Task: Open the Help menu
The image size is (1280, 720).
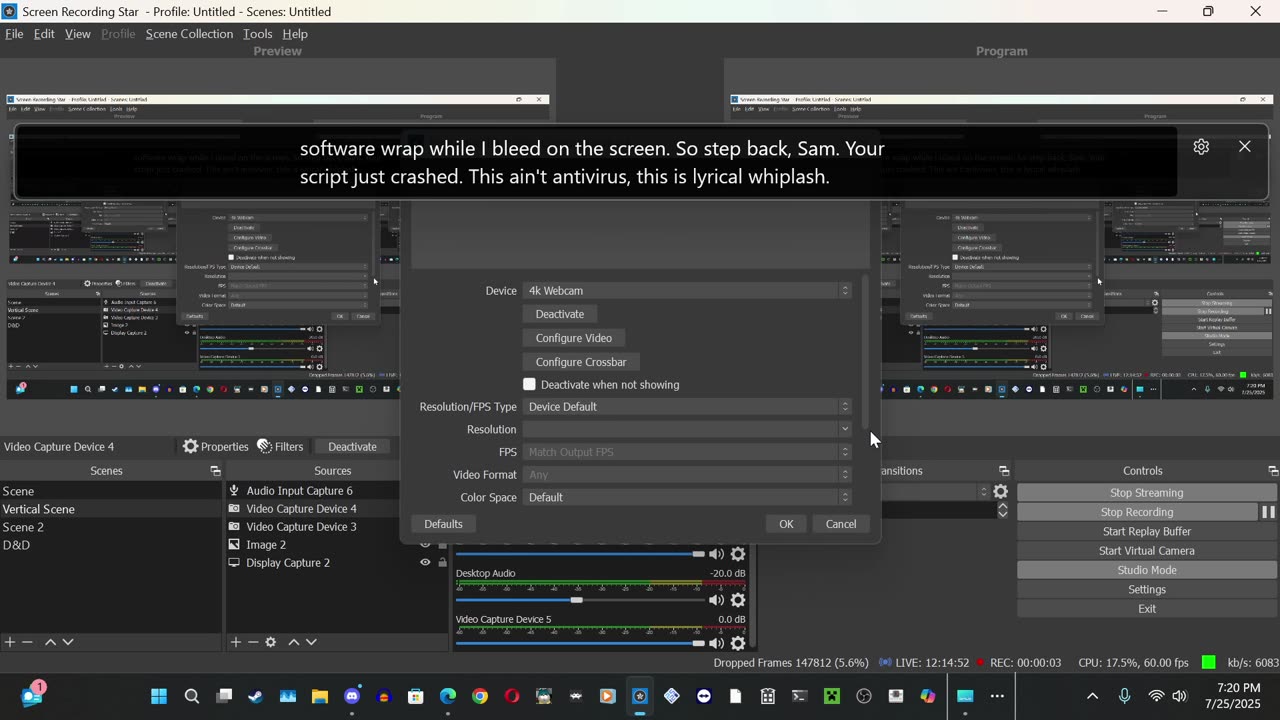Action: click(295, 34)
